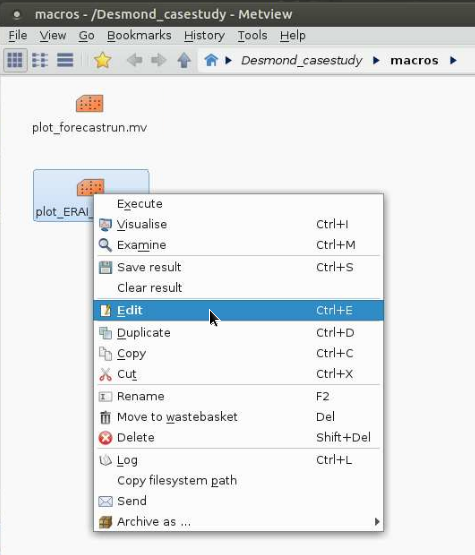Open the Bookmarks menu
The image size is (475, 555).
coord(139,35)
